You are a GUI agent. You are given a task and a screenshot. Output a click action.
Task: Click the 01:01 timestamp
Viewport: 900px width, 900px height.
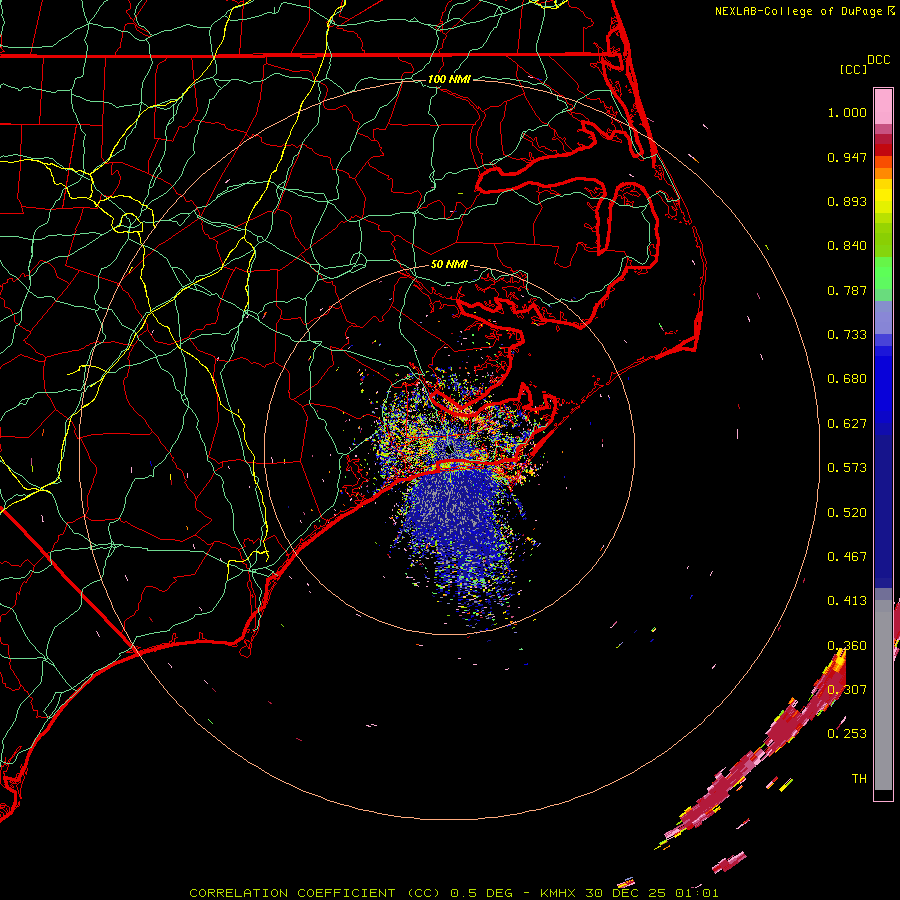[x=696, y=893]
